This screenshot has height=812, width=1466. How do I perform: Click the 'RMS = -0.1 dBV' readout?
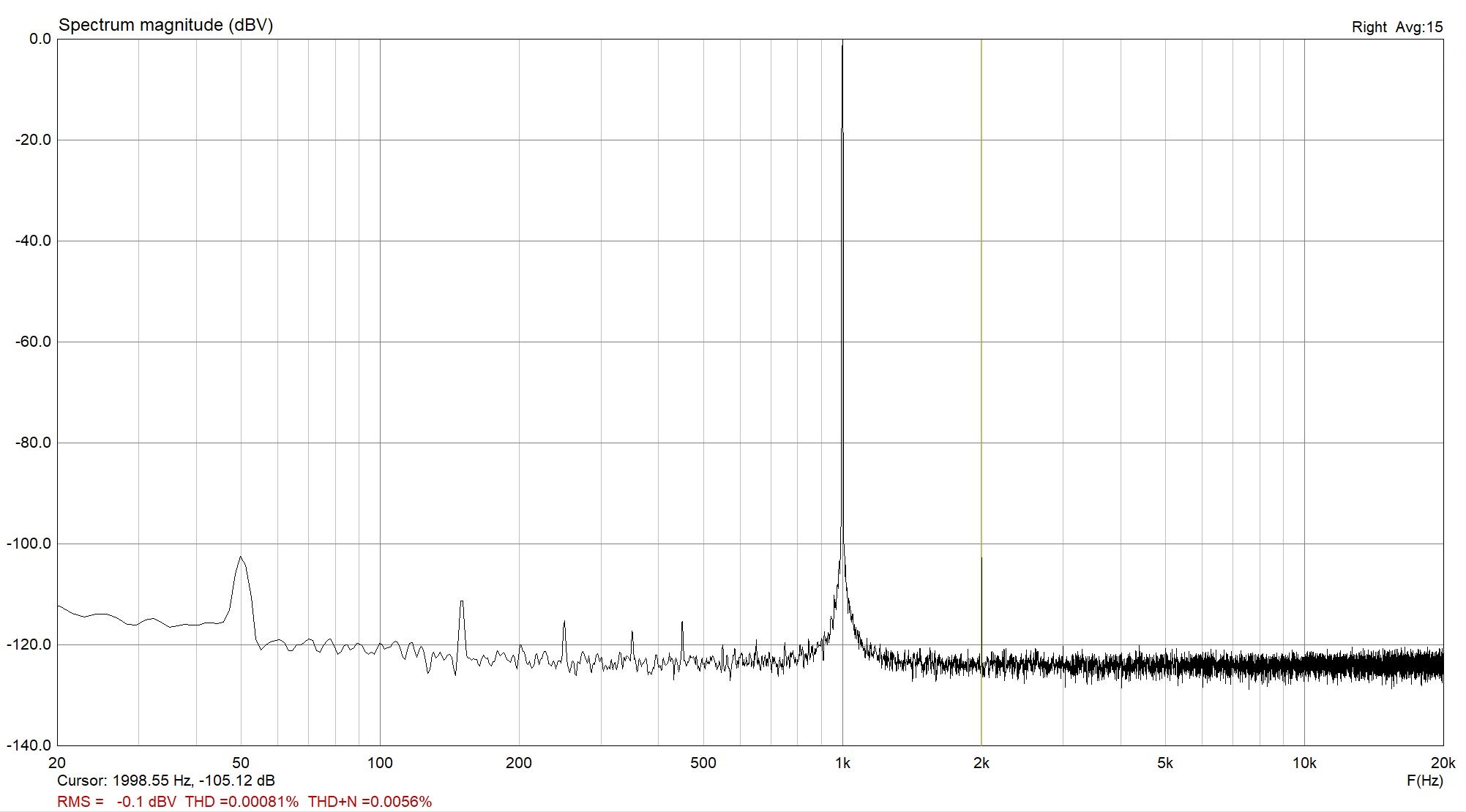[116, 802]
